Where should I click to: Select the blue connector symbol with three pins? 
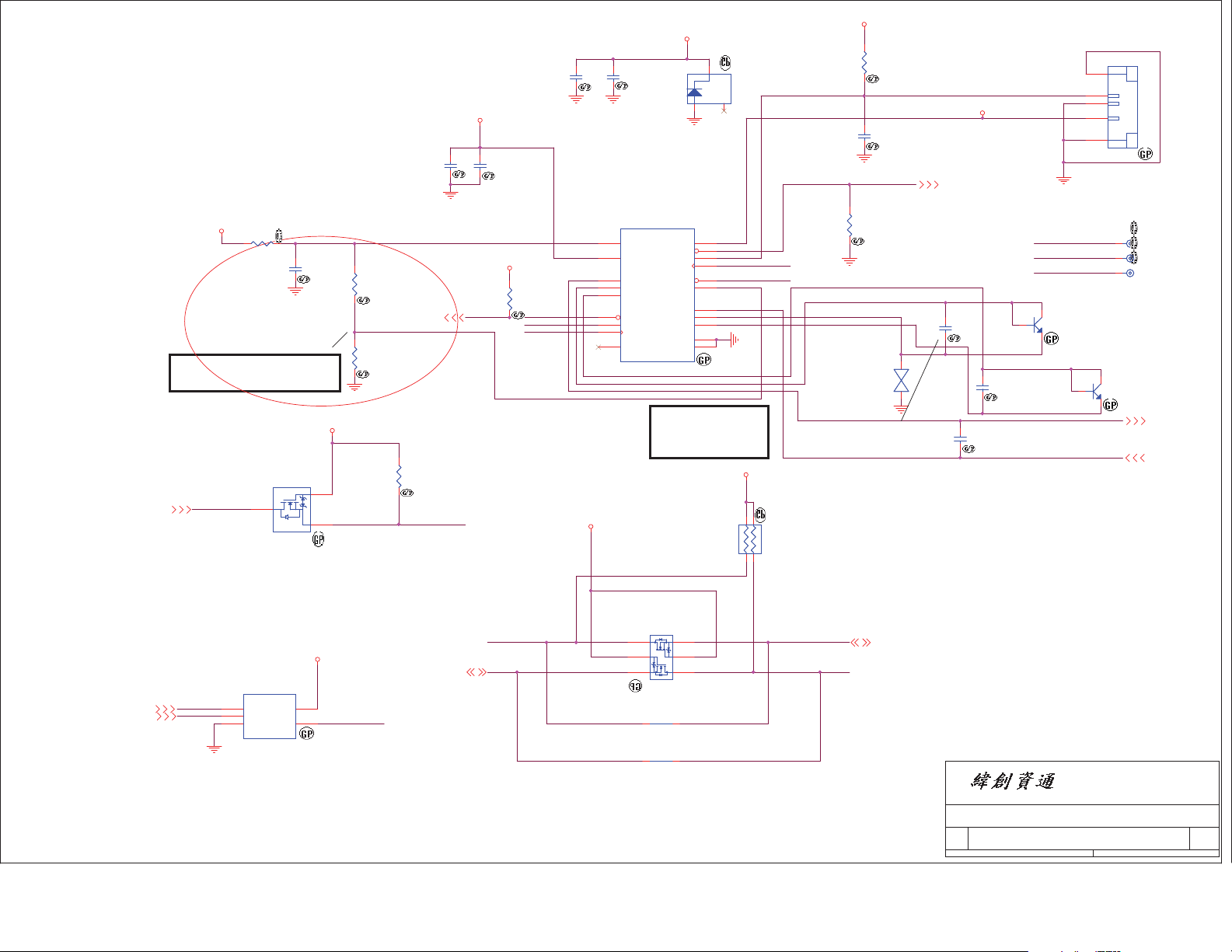[1122, 107]
